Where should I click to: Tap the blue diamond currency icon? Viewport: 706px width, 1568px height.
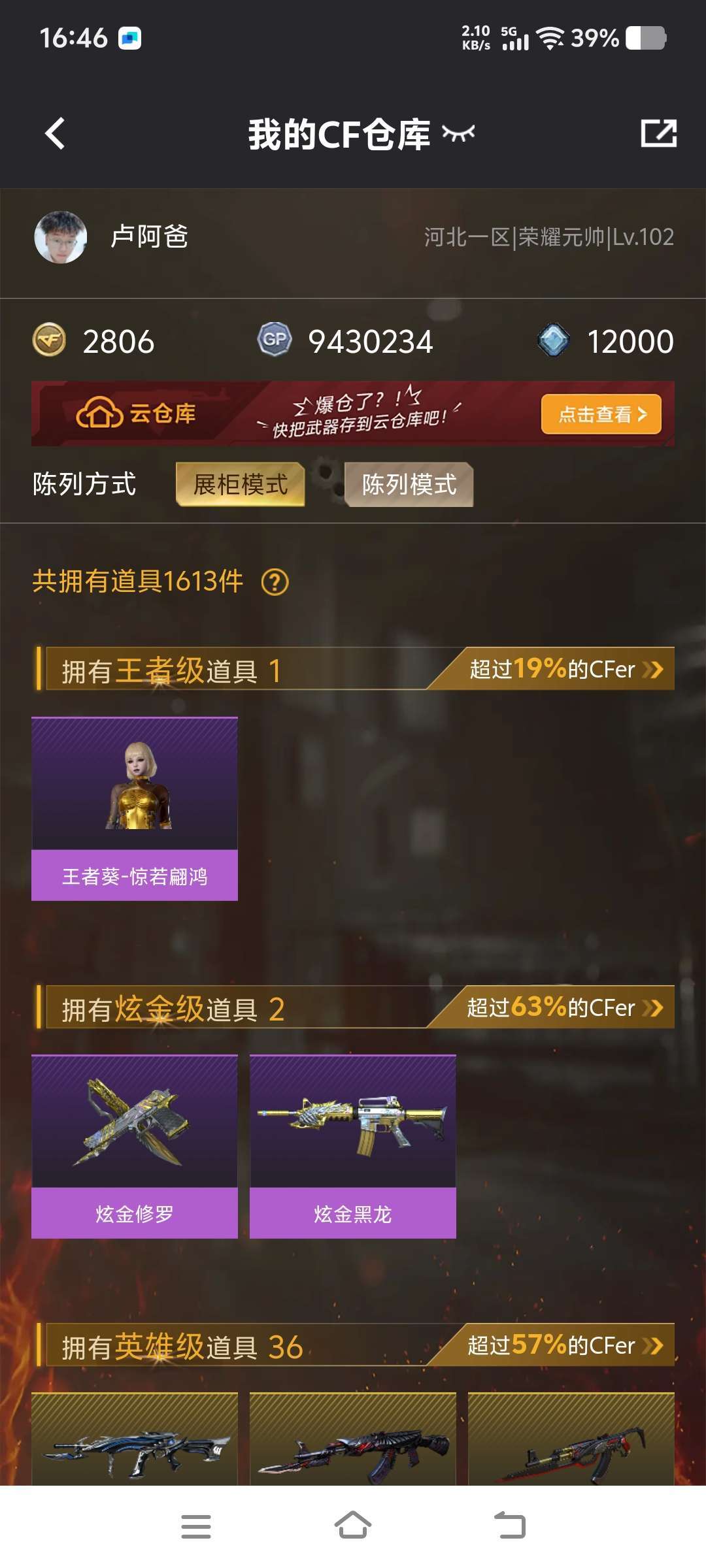pyautogui.click(x=553, y=340)
